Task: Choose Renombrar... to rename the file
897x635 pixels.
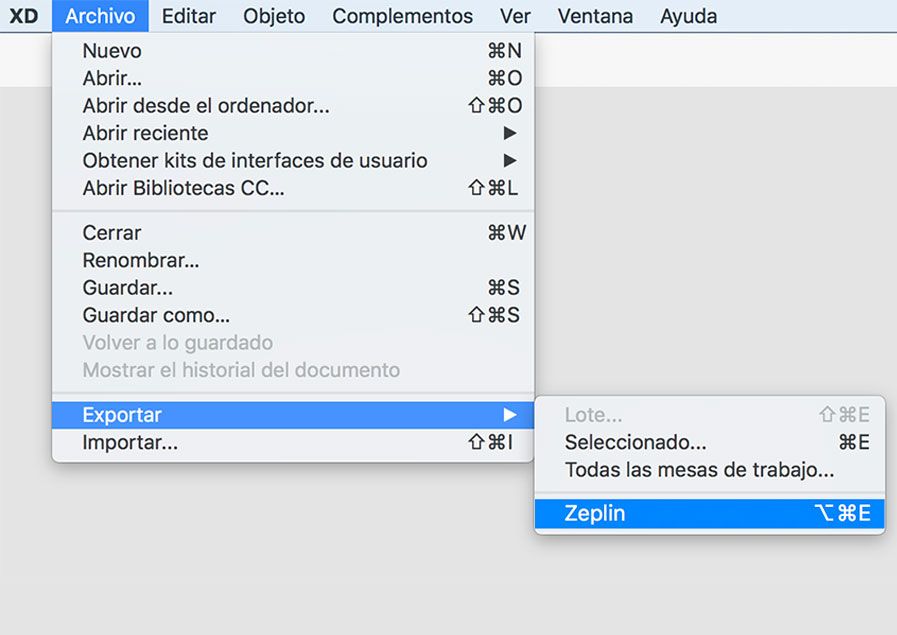Action: [x=140, y=261]
